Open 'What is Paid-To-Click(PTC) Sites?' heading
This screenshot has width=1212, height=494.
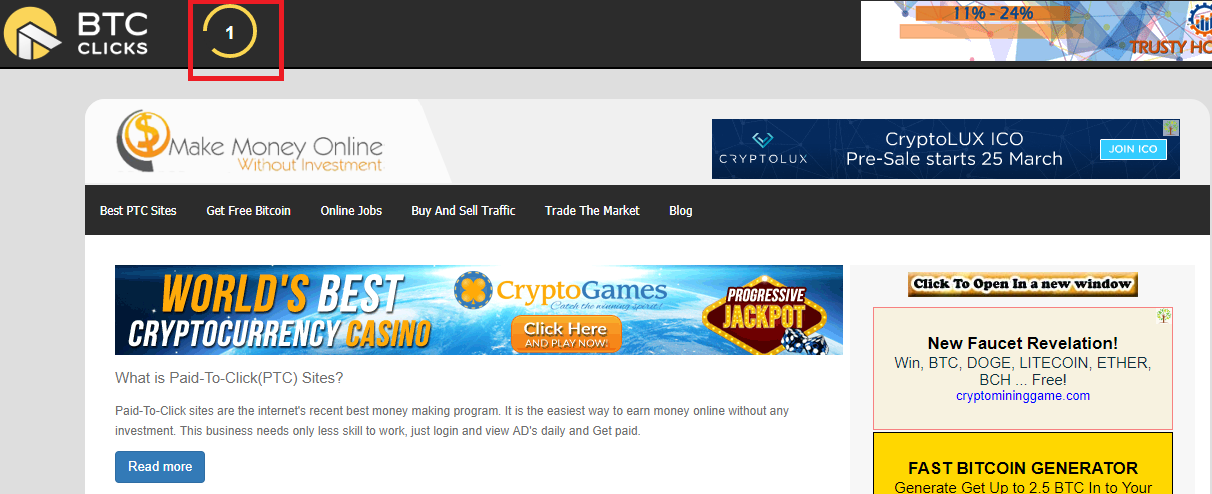(x=229, y=378)
